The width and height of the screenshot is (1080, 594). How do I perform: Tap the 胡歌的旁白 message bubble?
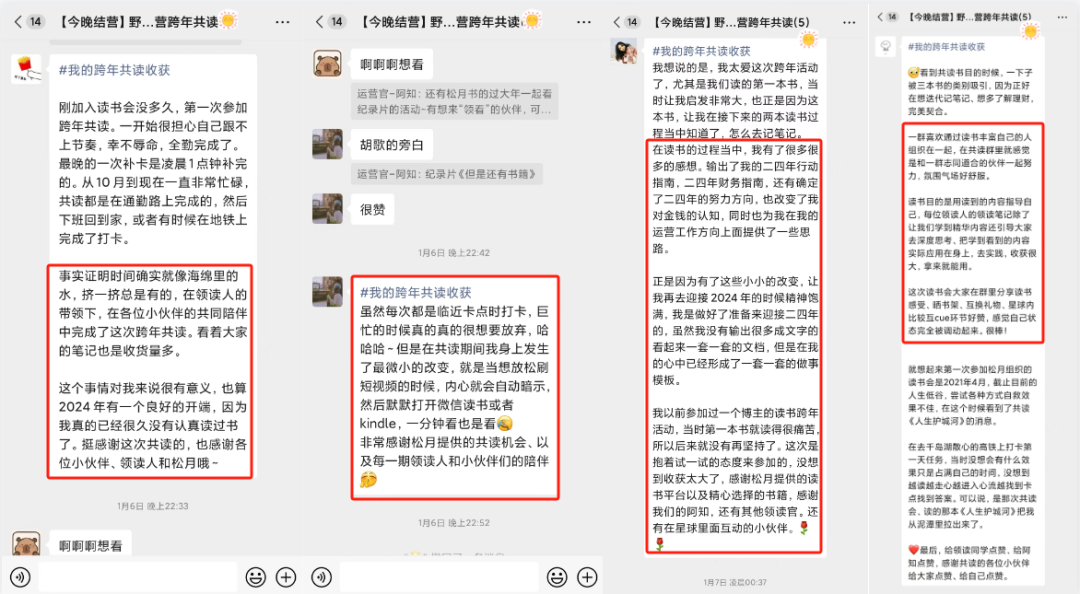pos(391,145)
